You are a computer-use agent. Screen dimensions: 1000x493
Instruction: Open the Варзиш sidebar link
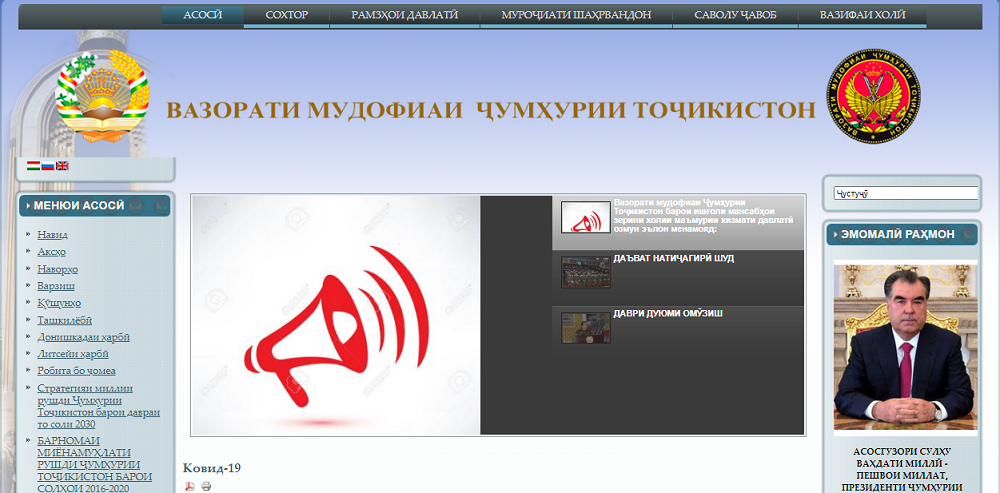(56, 286)
